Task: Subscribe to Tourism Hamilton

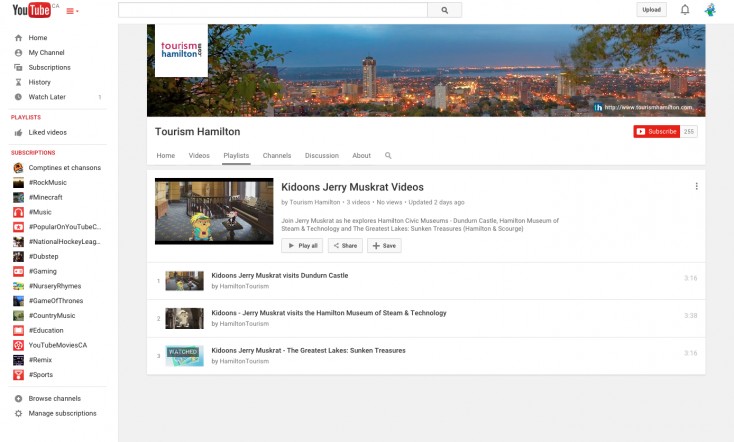Action: [x=657, y=132]
